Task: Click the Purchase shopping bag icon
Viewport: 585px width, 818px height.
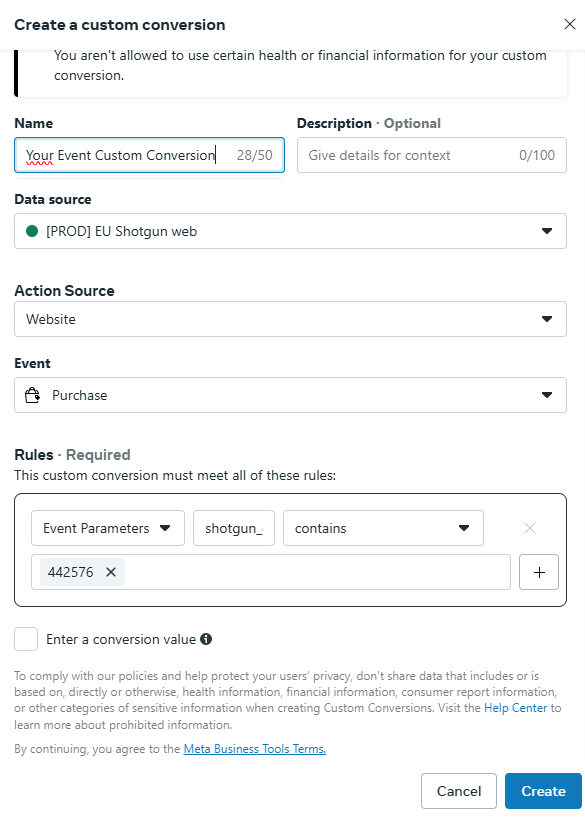Action: 32,395
